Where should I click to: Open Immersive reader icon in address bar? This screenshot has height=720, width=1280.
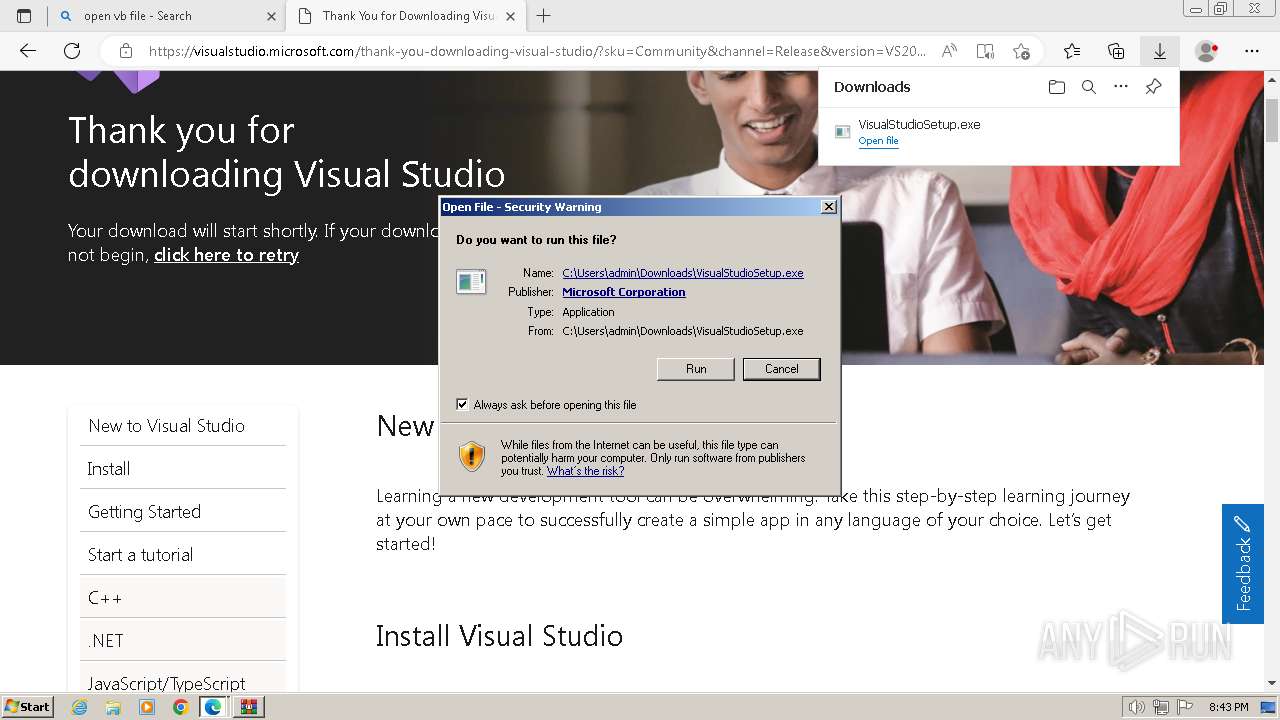click(985, 51)
